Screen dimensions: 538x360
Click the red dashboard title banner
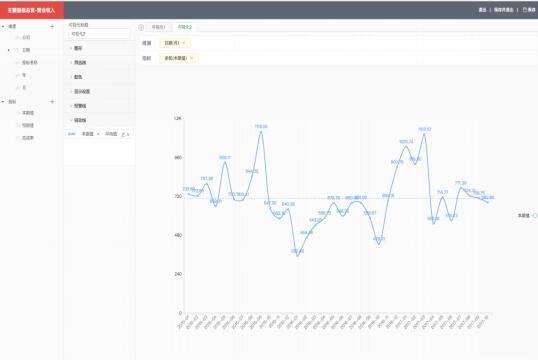[32, 10]
